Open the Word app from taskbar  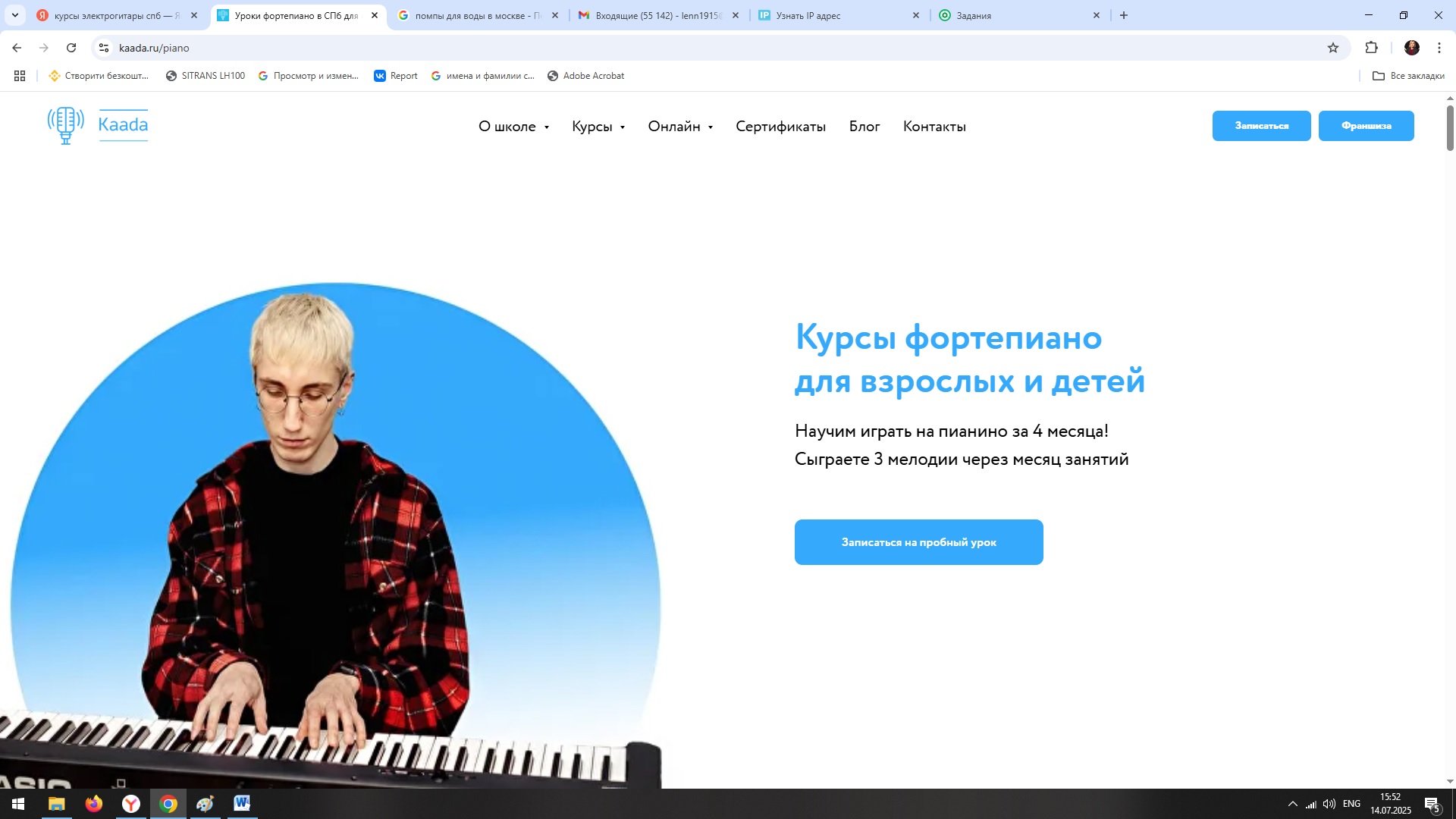[242, 803]
